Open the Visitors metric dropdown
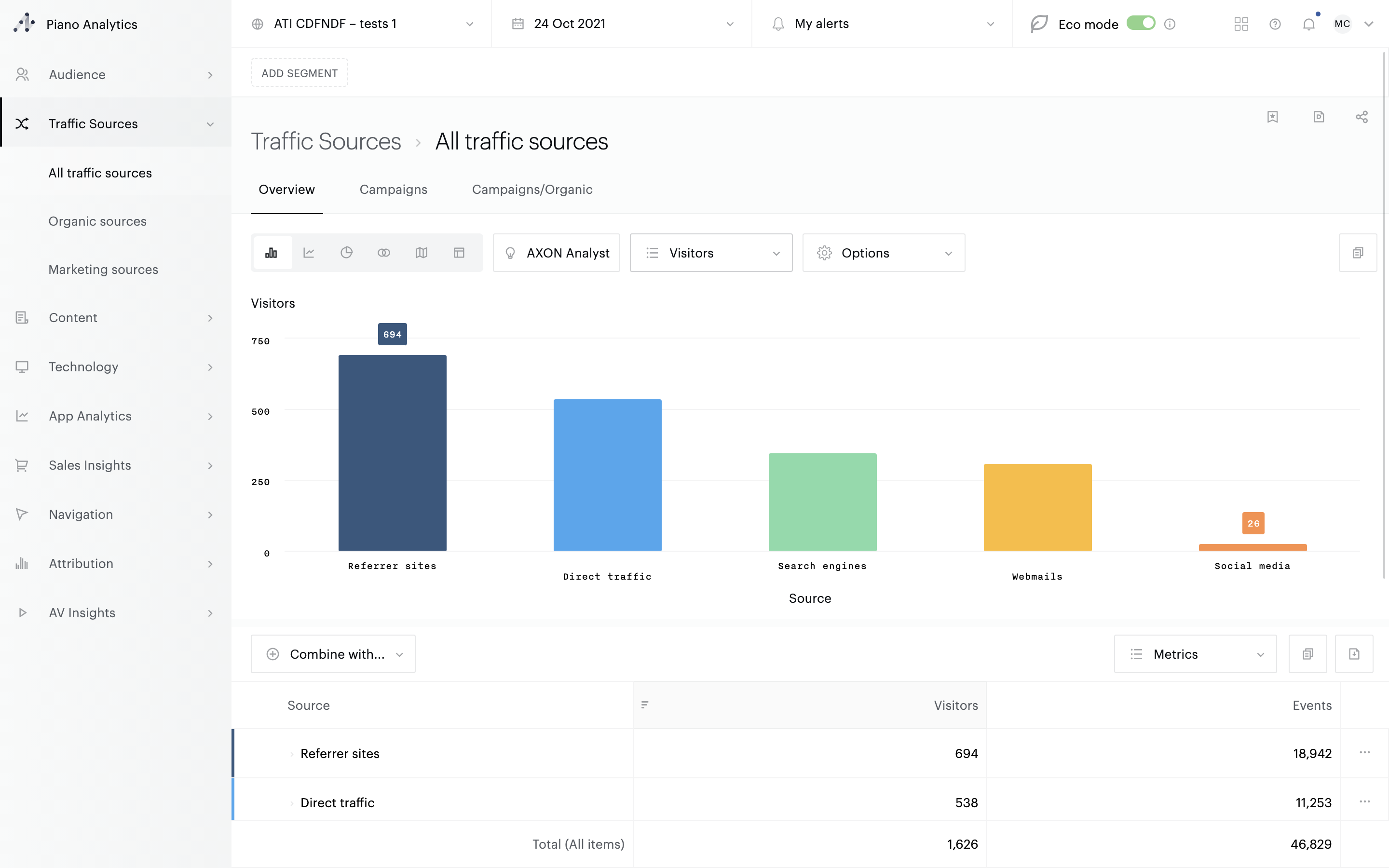 (x=710, y=253)
